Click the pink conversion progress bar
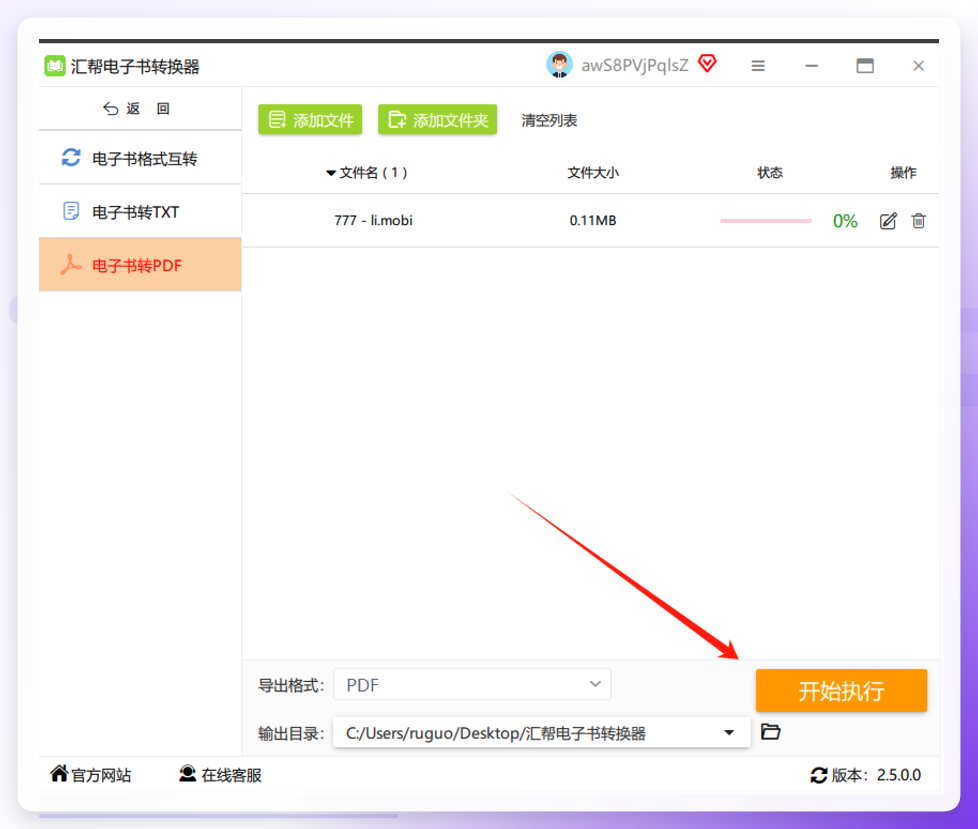 click(766, 221)
